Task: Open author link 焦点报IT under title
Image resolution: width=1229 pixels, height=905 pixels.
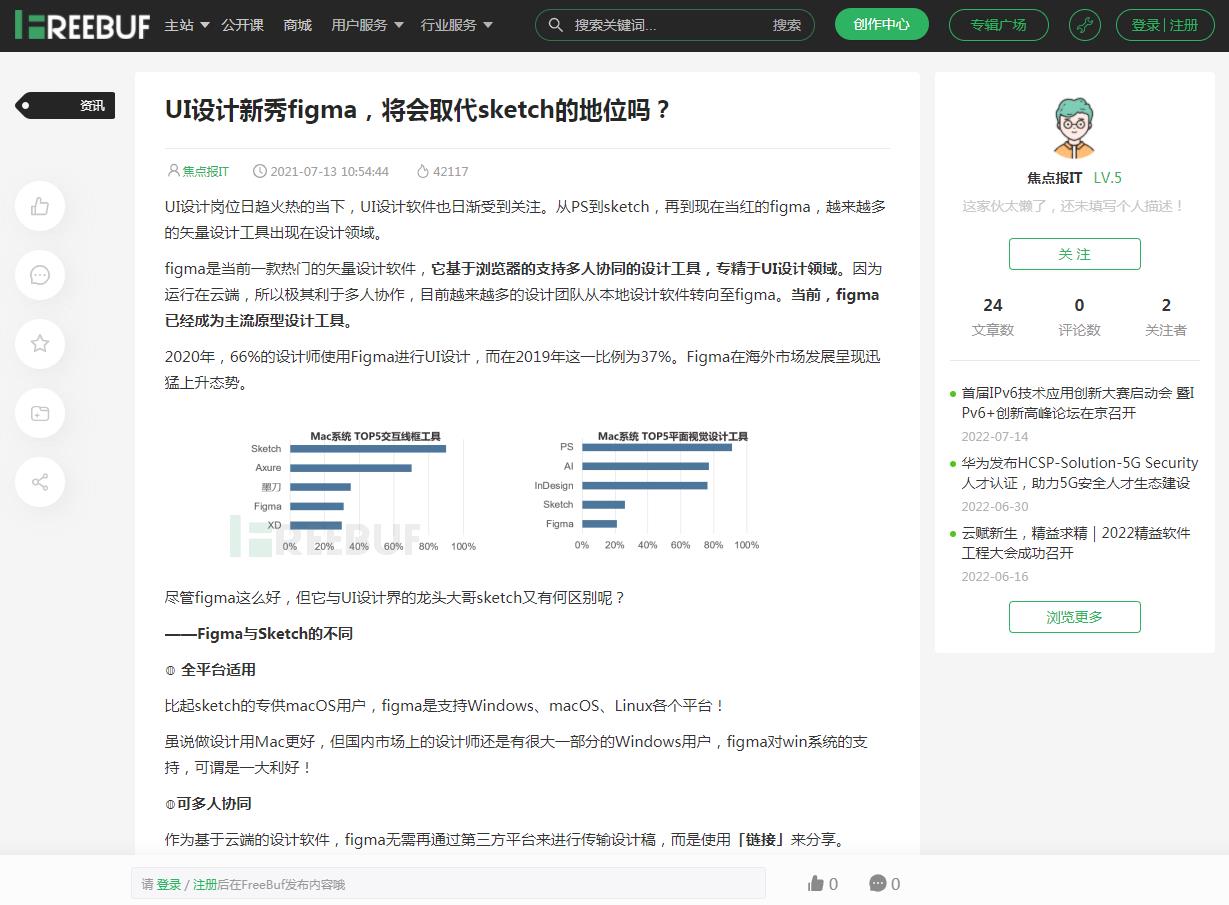Action: 205,171
